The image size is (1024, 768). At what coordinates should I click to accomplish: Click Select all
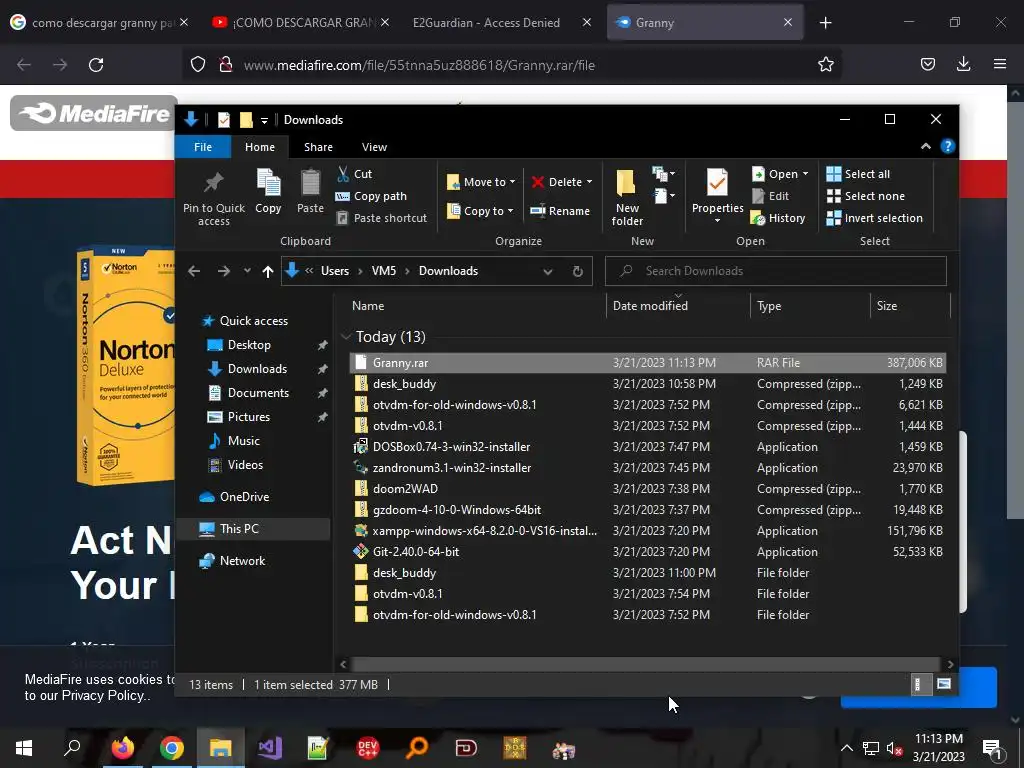[x=858, y=174]
